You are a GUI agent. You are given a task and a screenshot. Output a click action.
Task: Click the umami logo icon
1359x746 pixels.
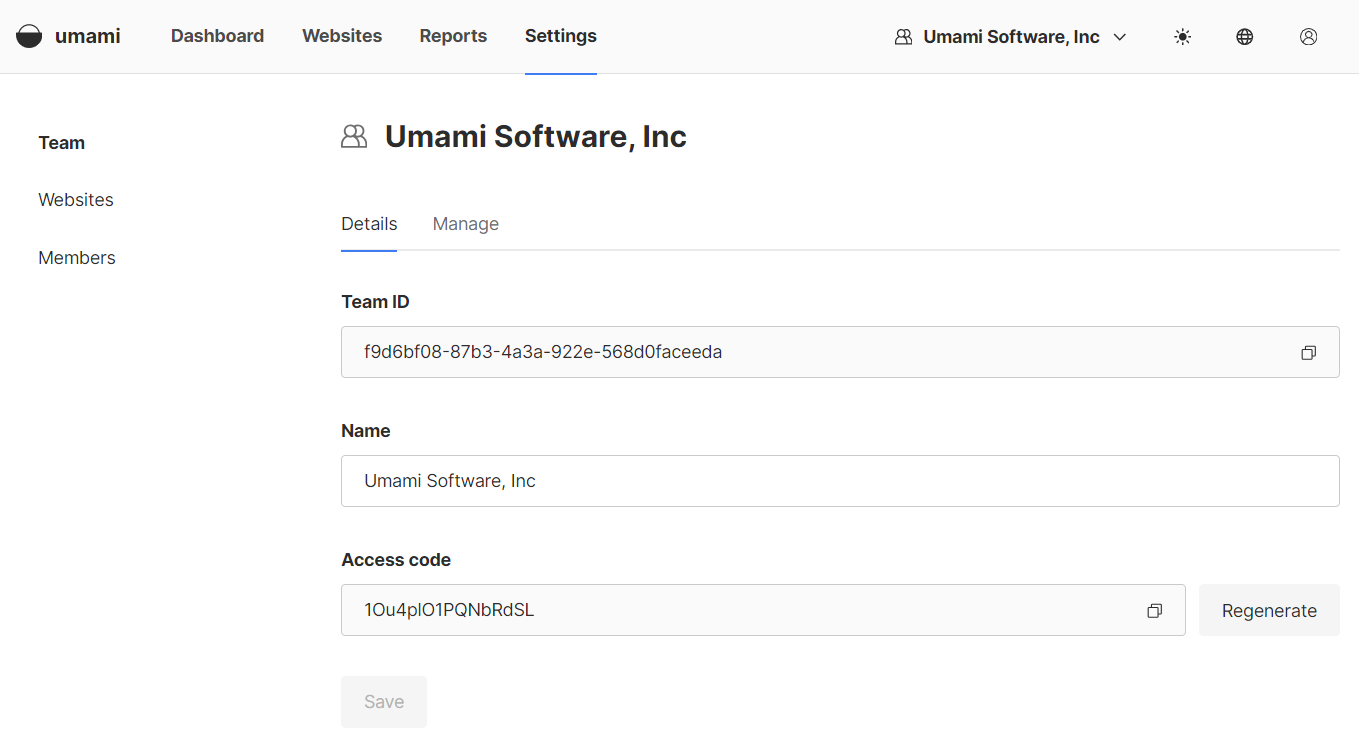click(29, 37)
